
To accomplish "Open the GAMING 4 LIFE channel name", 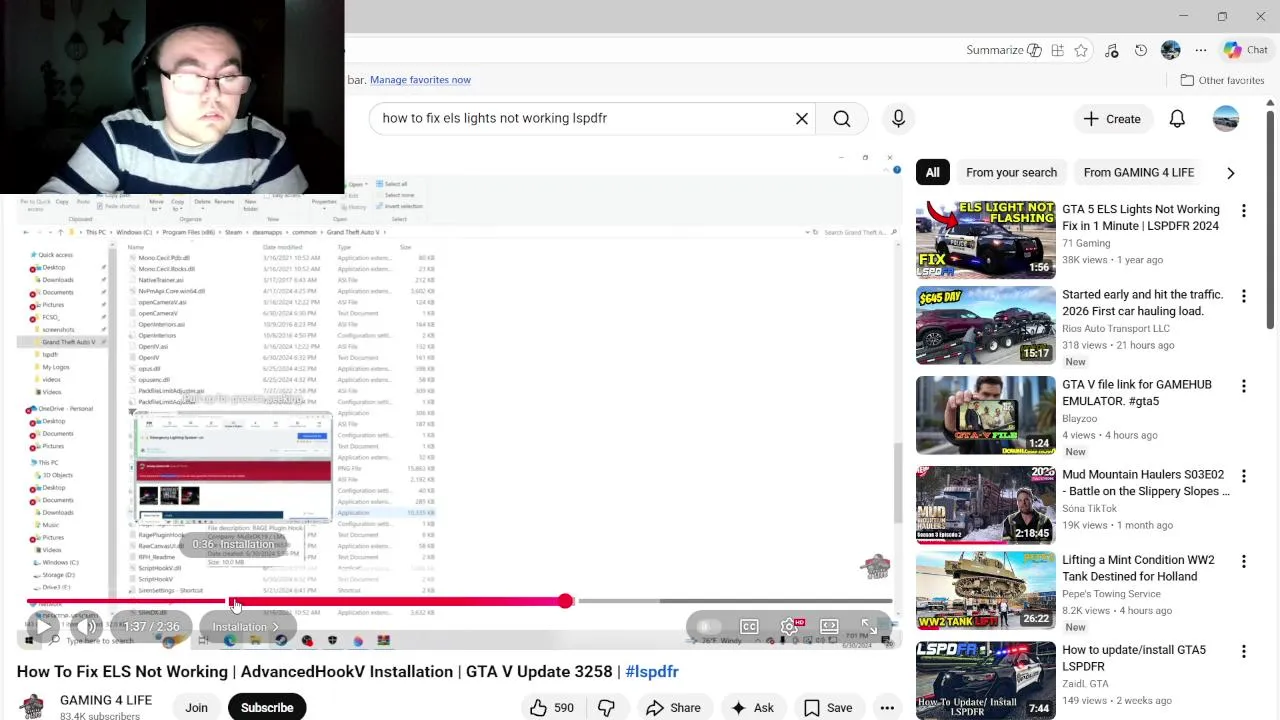I will pyautogui.click(x=106, y=700).
